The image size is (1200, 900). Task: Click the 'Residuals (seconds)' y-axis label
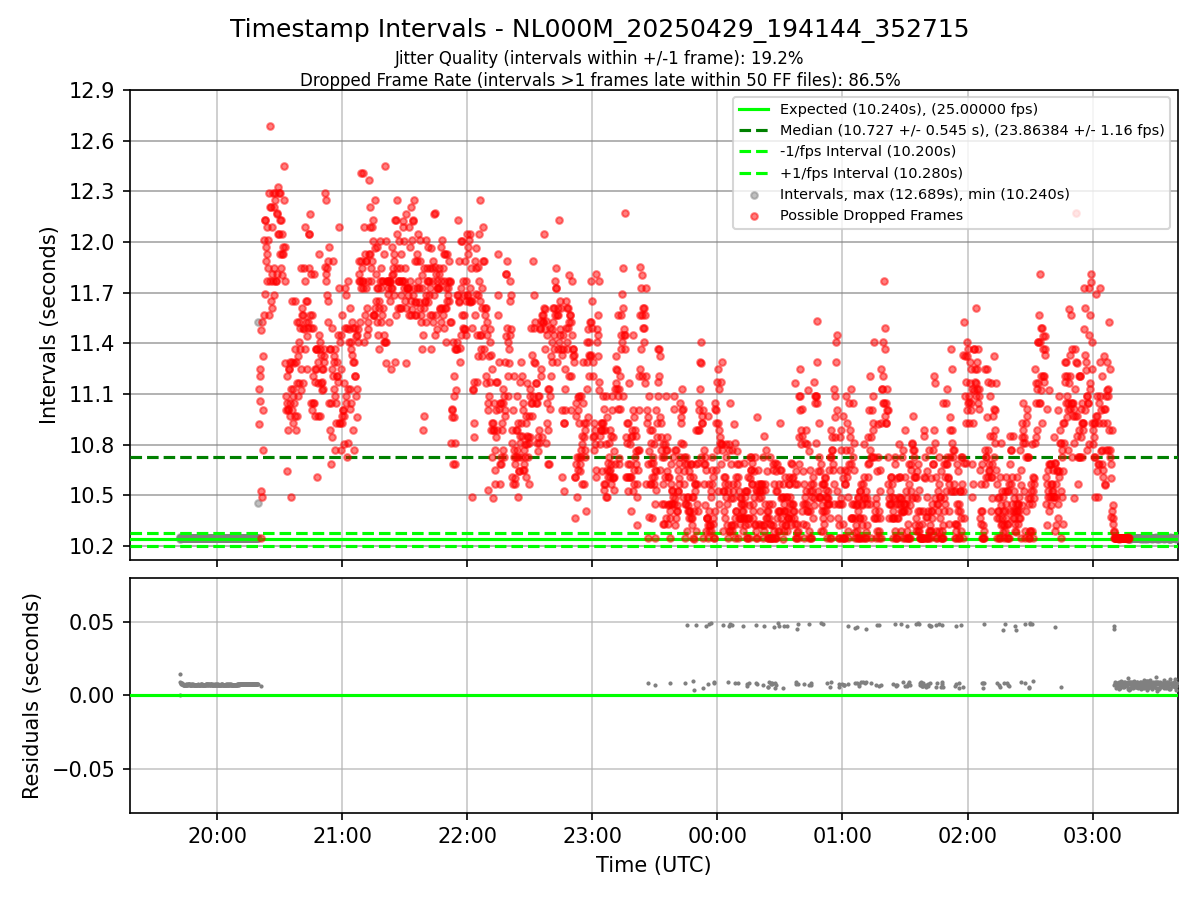click(31, 696)
